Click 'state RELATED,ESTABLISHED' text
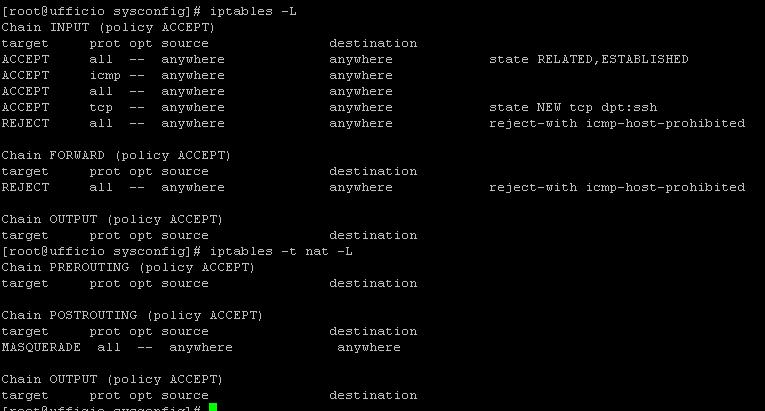The height and width of the screenshot is (411, 765). (588, 59)
